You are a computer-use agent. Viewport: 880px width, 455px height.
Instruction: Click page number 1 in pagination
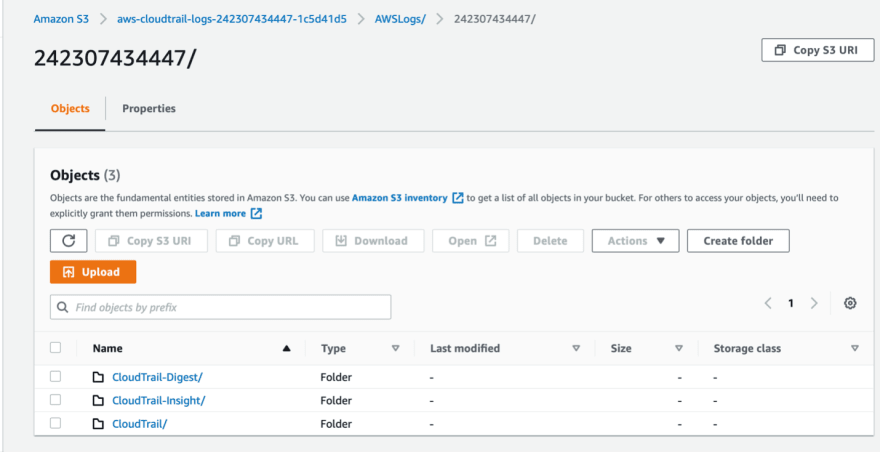[791, 304]
